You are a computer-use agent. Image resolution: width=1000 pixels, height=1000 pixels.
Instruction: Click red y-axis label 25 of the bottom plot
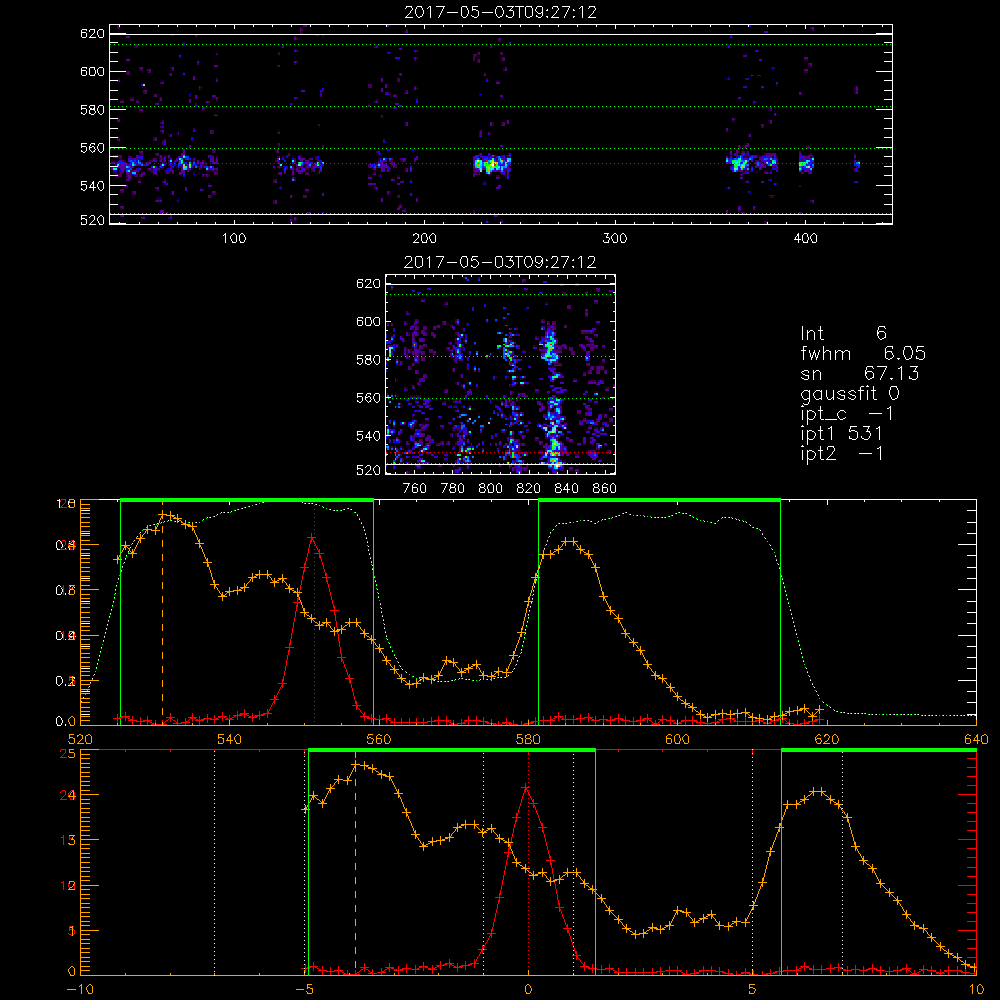[67, 754]
